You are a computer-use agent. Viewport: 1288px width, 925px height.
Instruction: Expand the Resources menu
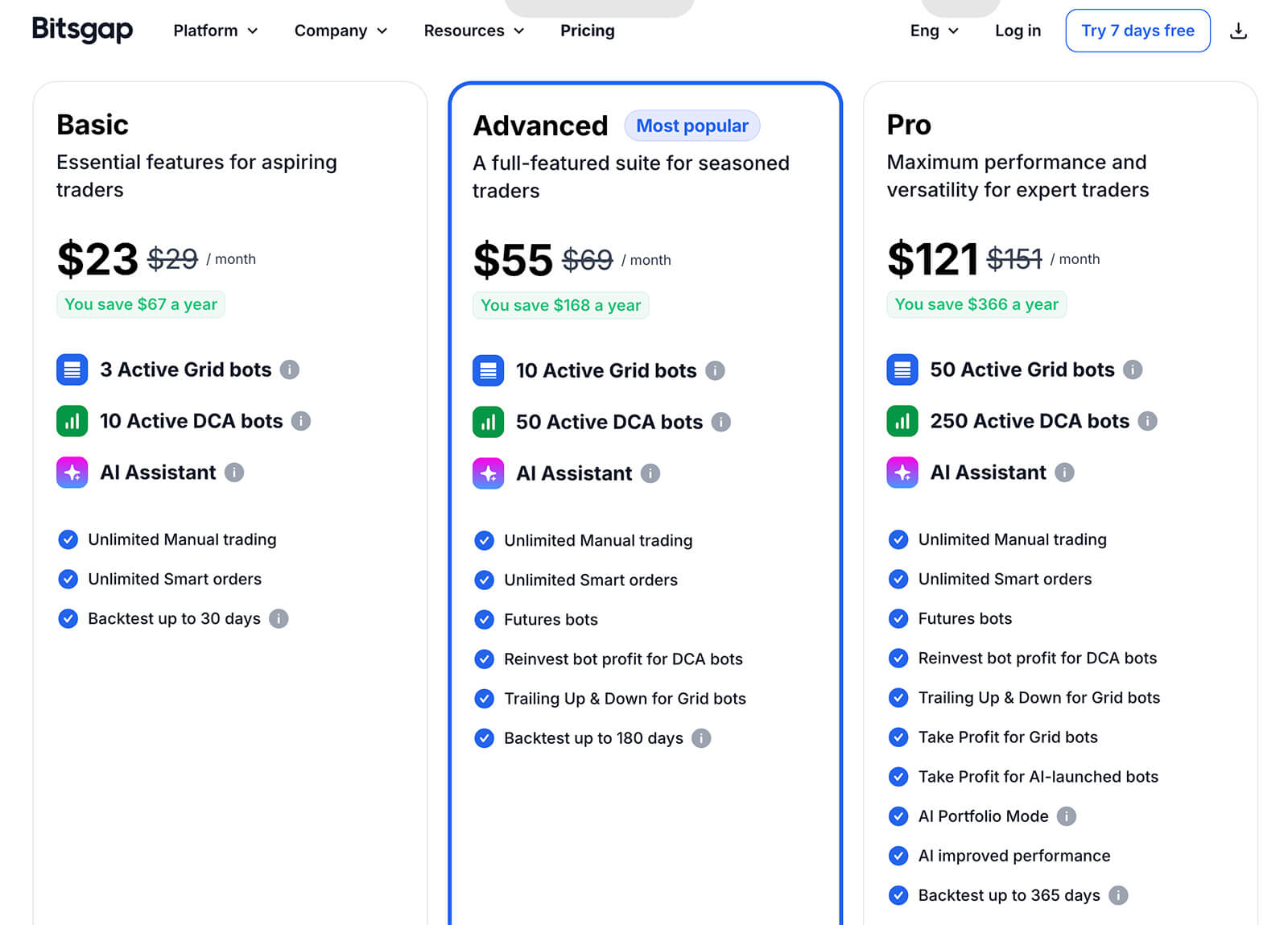click(x=473, y=31)
